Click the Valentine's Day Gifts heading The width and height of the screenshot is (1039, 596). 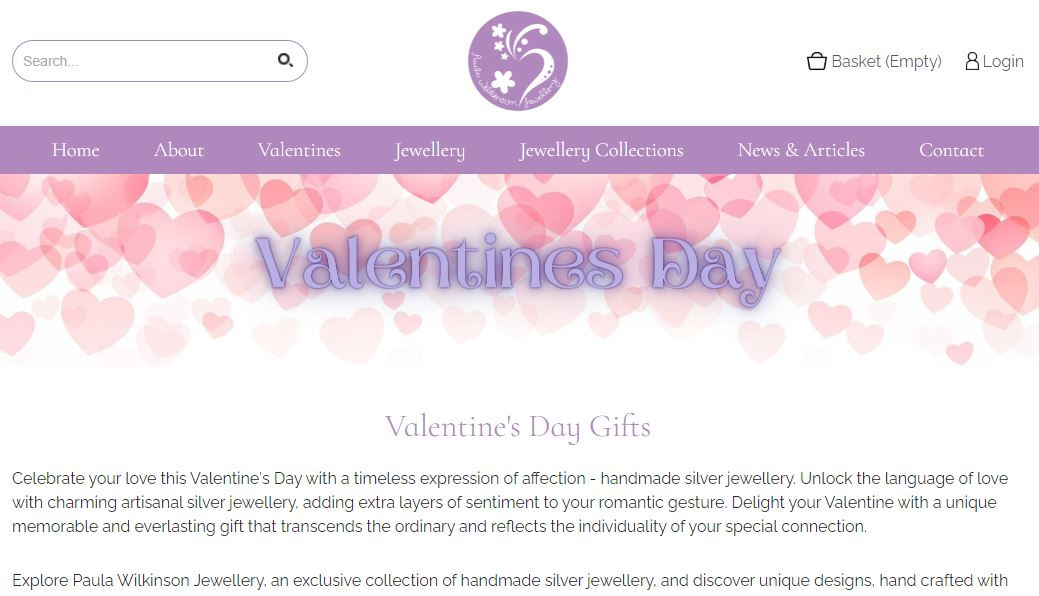[x=518, y=427]
